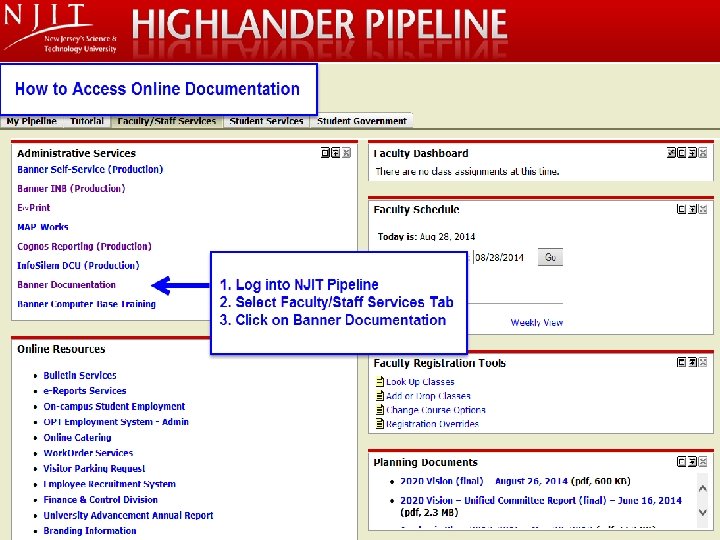Viewport: 720px width, 540px height.
Task: Click the Faculty Dashboard edit icon
Action: click(671, 153)
